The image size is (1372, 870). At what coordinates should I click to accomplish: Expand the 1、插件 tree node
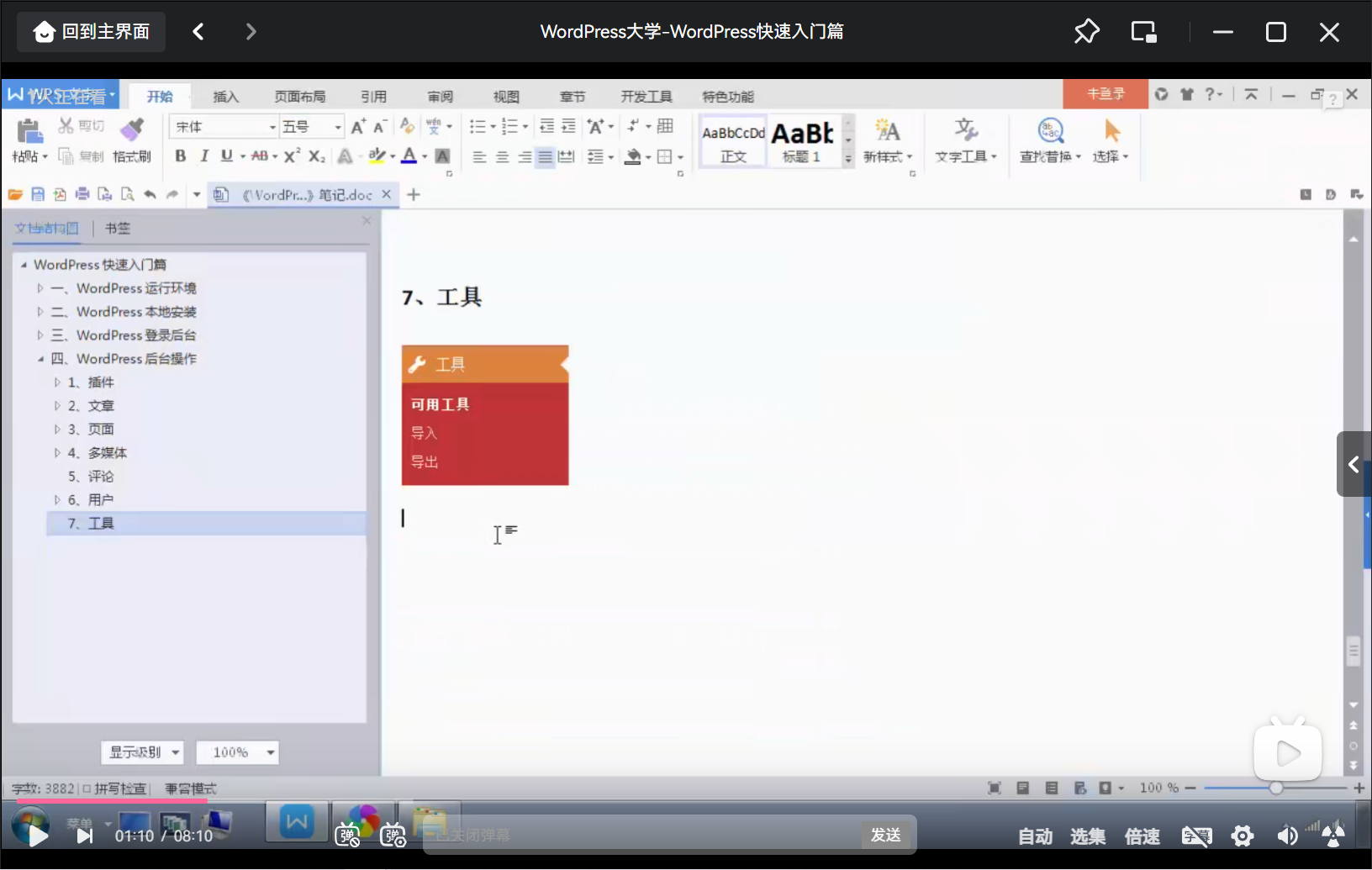[x=57, y=382]
